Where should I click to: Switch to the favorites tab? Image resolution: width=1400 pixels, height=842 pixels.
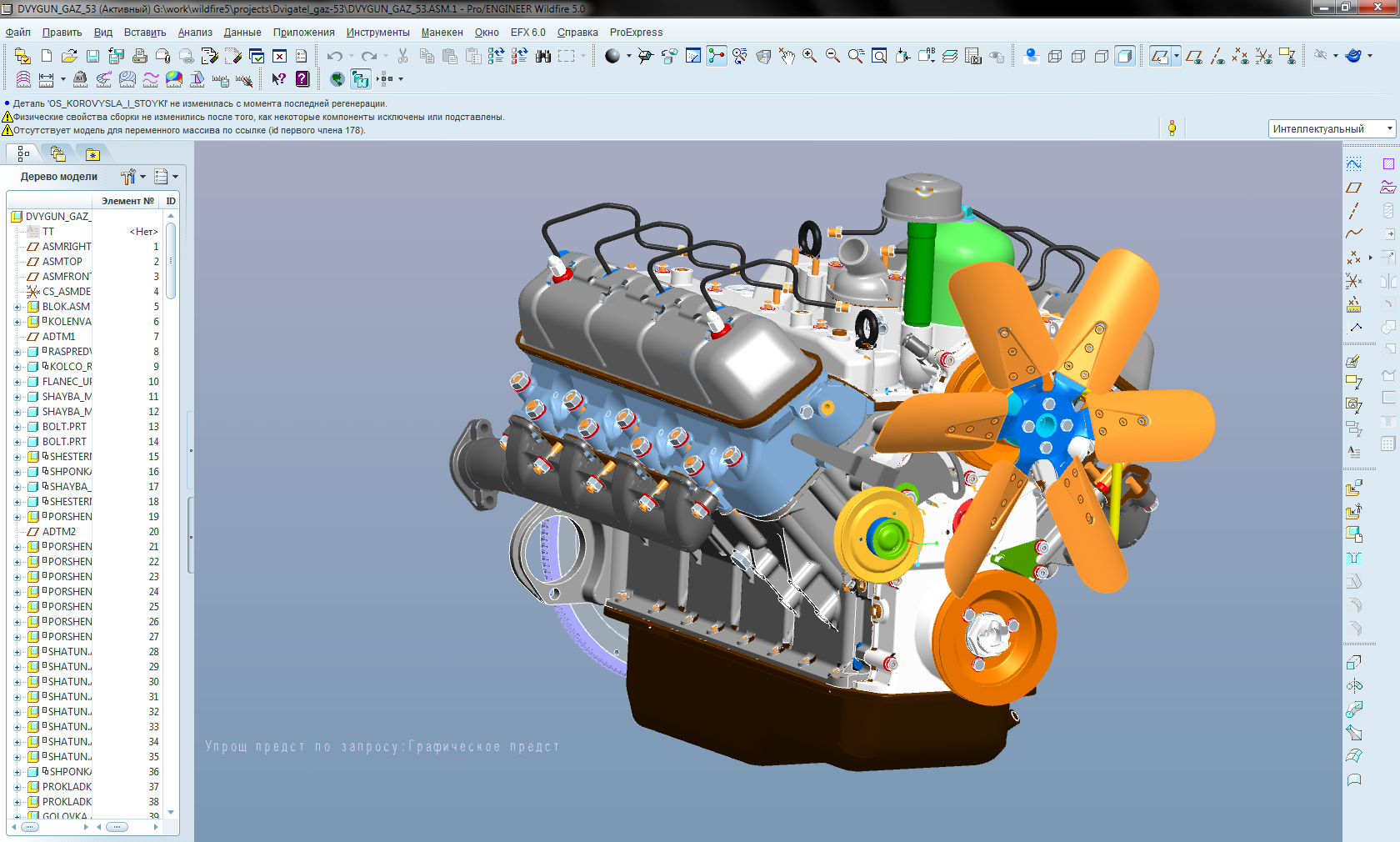pos(92,153)
